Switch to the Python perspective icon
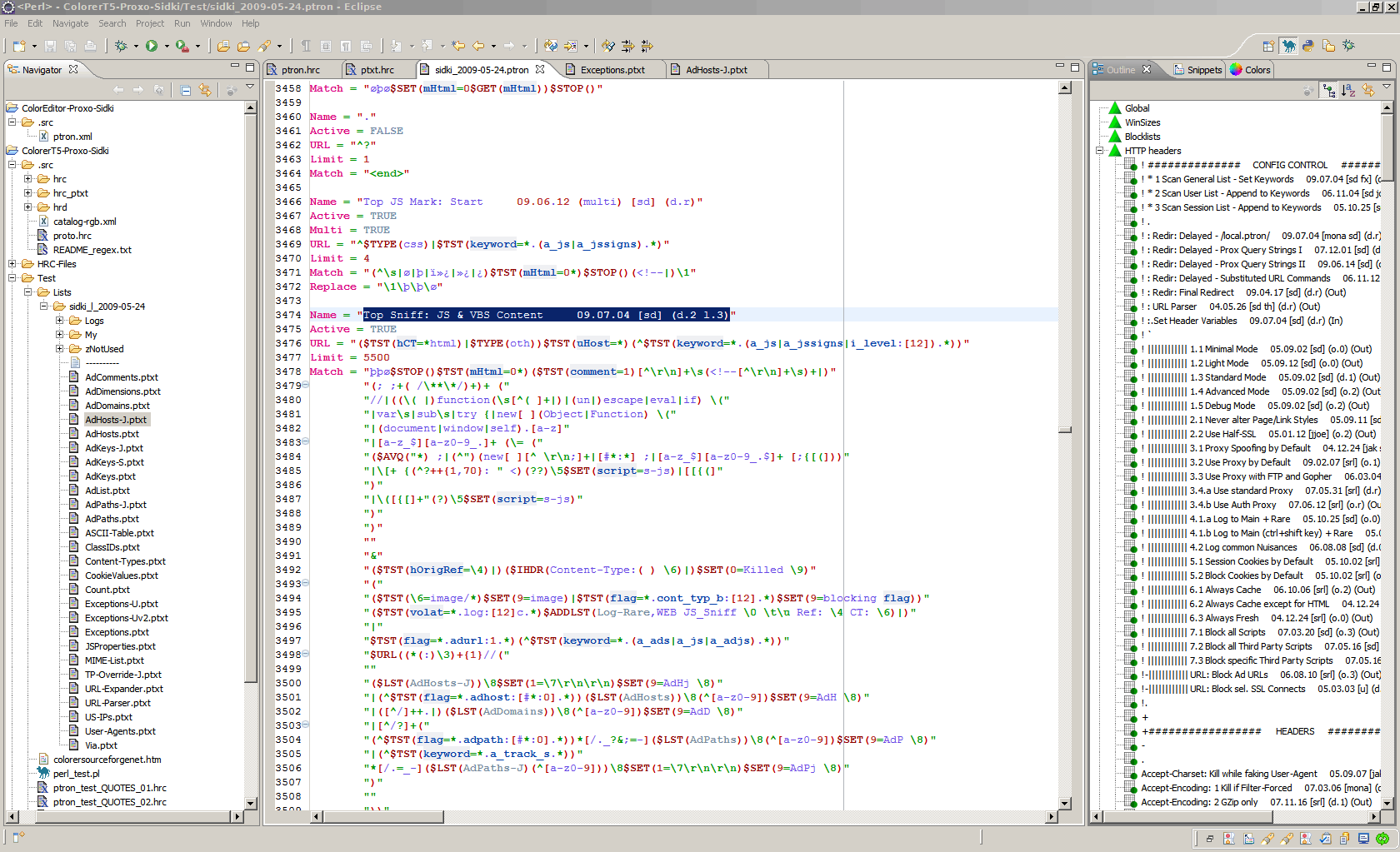 [x=1308, y=46]
